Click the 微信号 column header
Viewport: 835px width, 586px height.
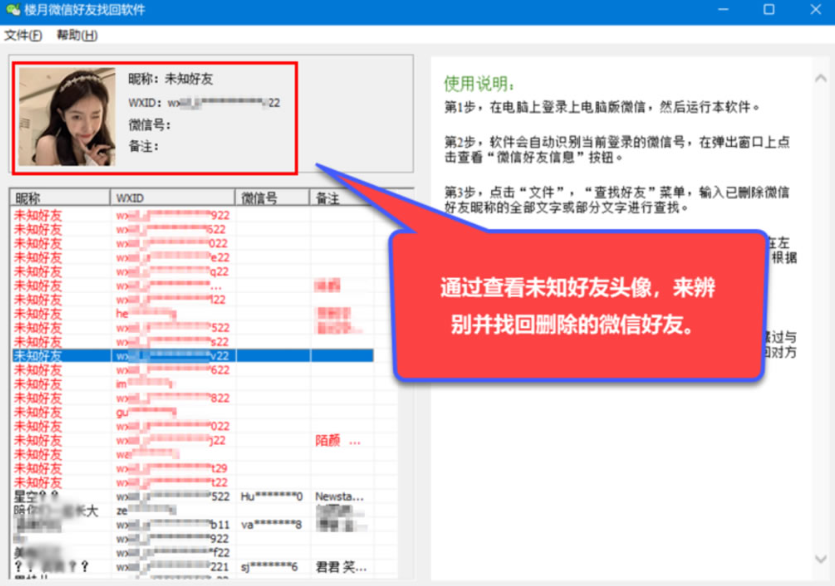(272, 198)
